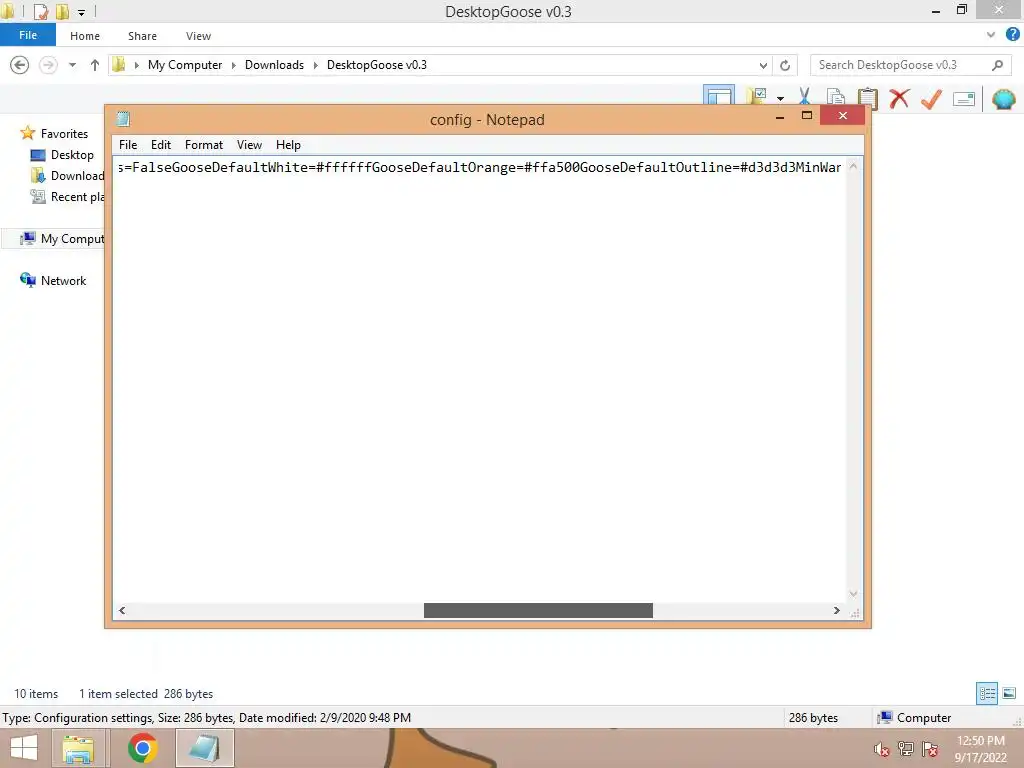The image size is (1024, 768).
Task: Click Notepad title bar notepad icon
Action: tap(123, 119)
